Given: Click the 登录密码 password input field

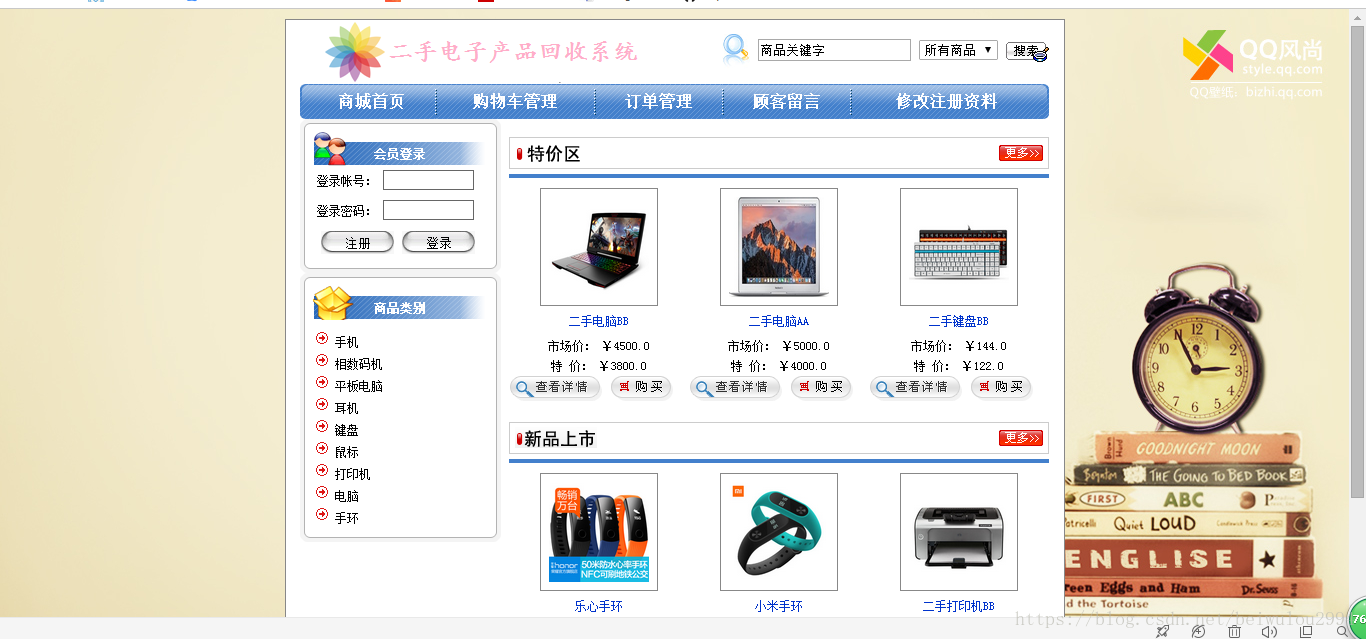Looking at the screenshot, I should (428, 210).
